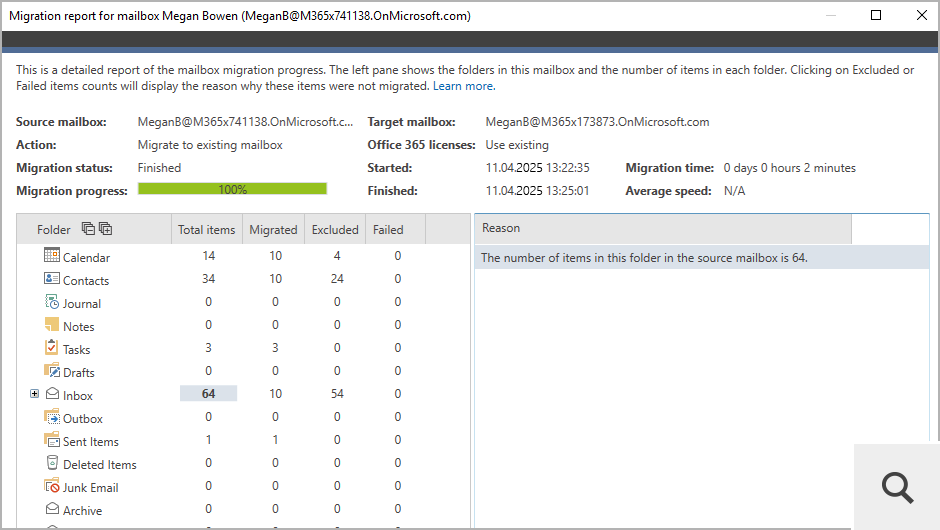The height and width of the screenshot is (530, 940).
Task: Click the Failed column header
Action: (x=388, y=229)
